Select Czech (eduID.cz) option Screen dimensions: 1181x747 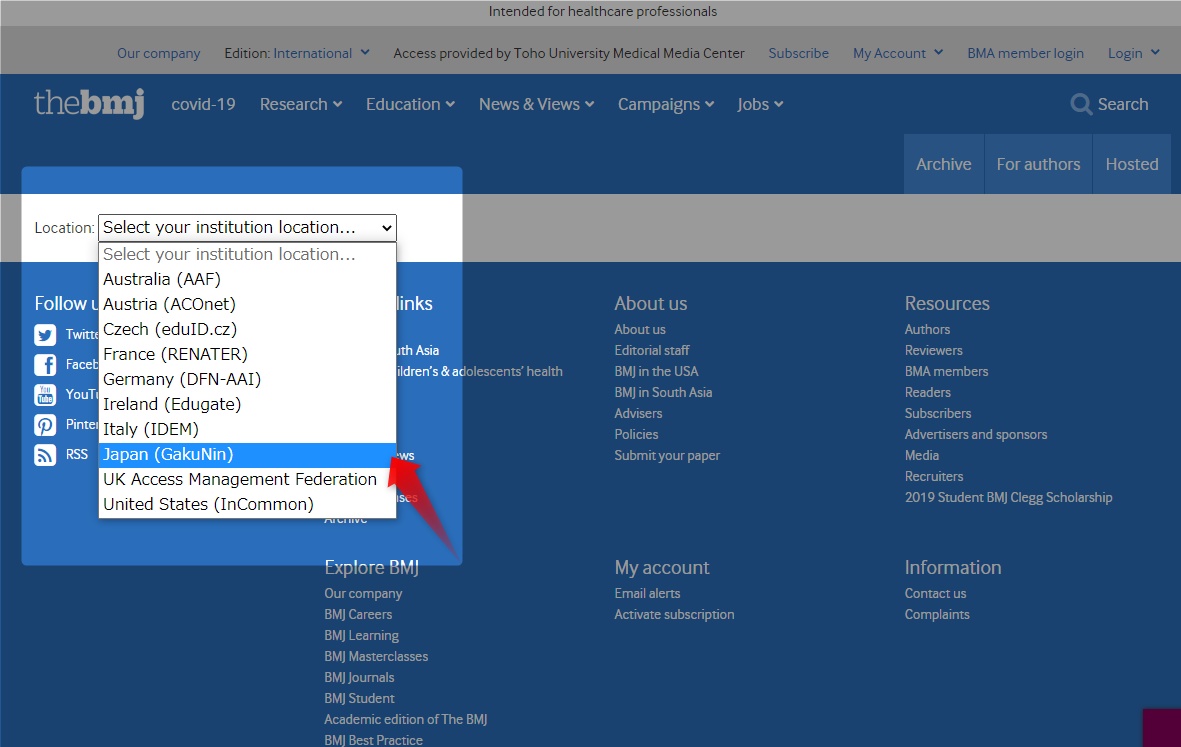pos(247,329)
